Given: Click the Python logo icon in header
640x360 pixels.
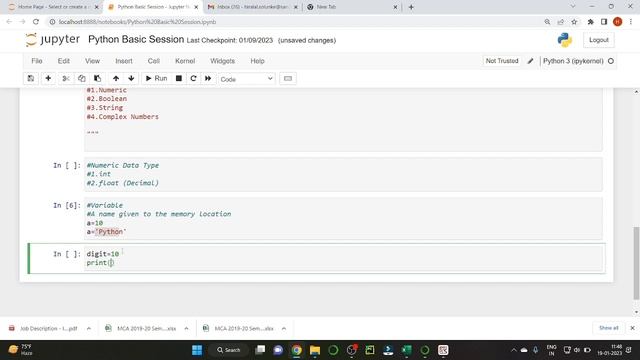Looking at the screenshot, I should click(x=564, y=40).
